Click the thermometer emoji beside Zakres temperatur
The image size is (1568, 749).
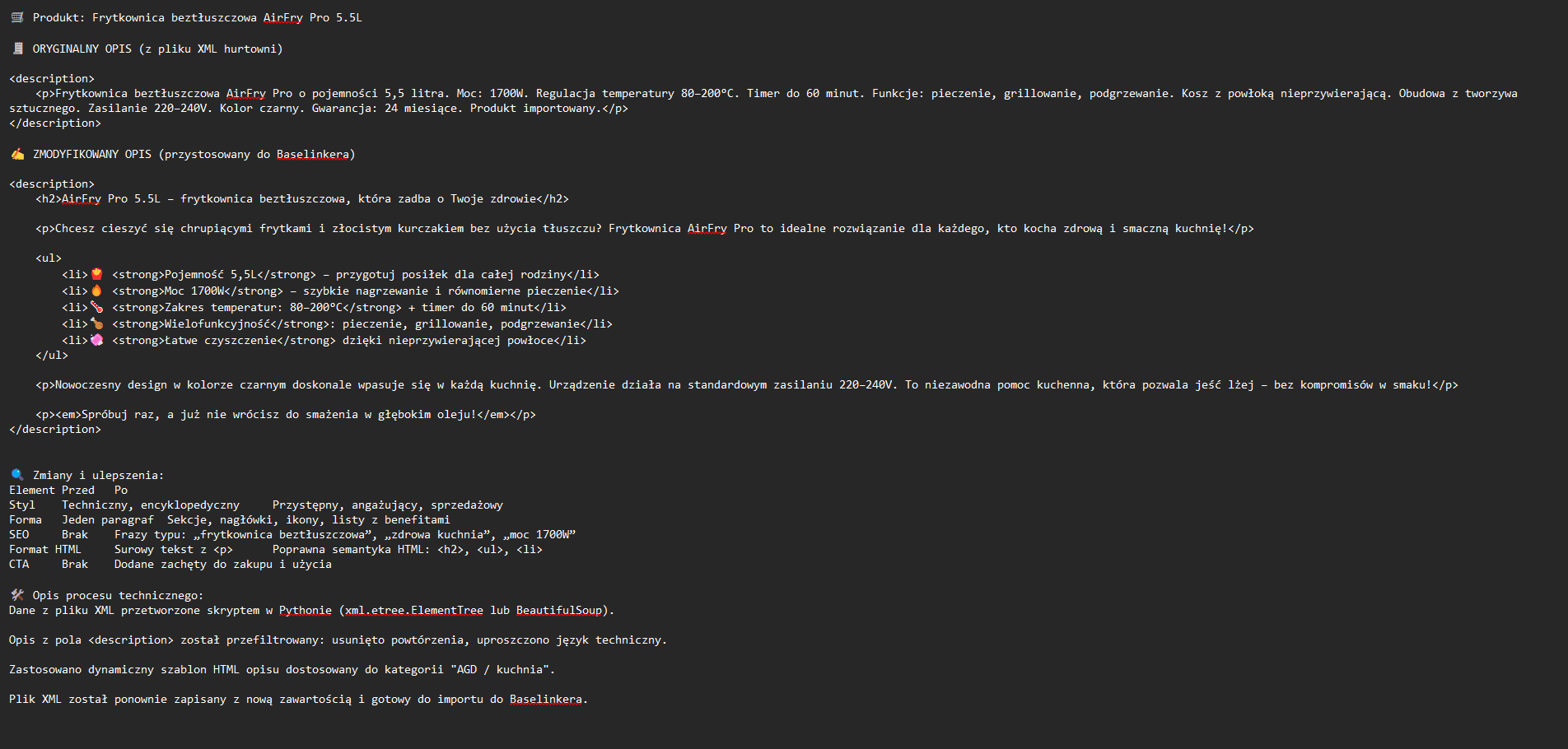97,307
